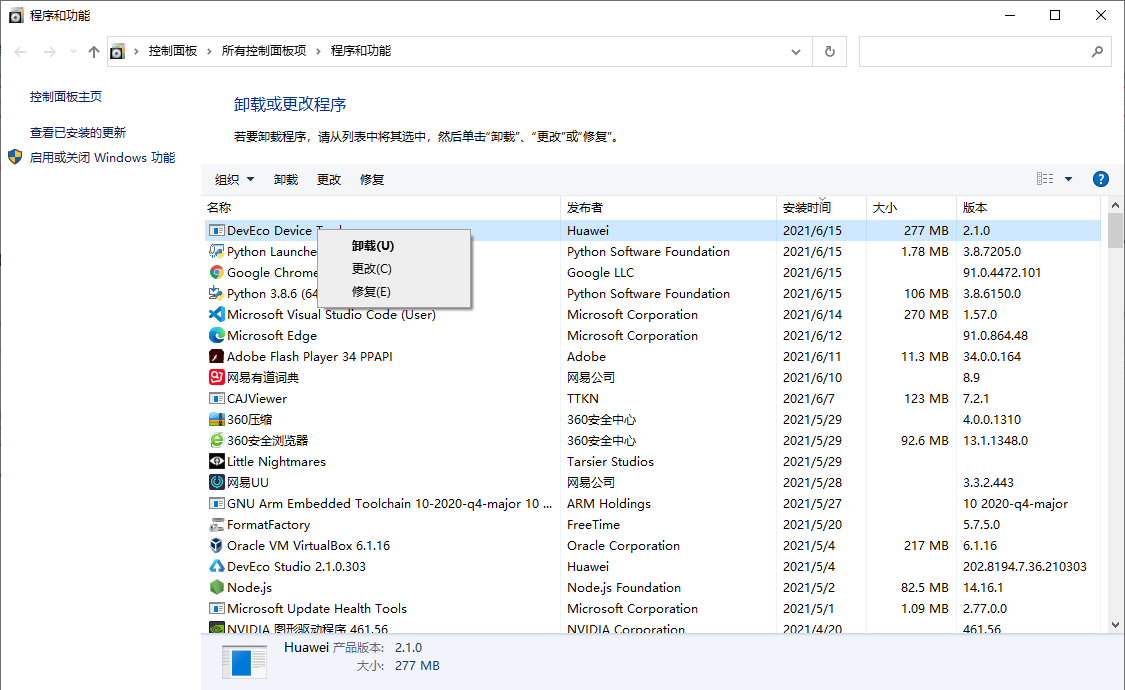
Task: Select the Microsoft Edge row name
Action: (272, 336)
